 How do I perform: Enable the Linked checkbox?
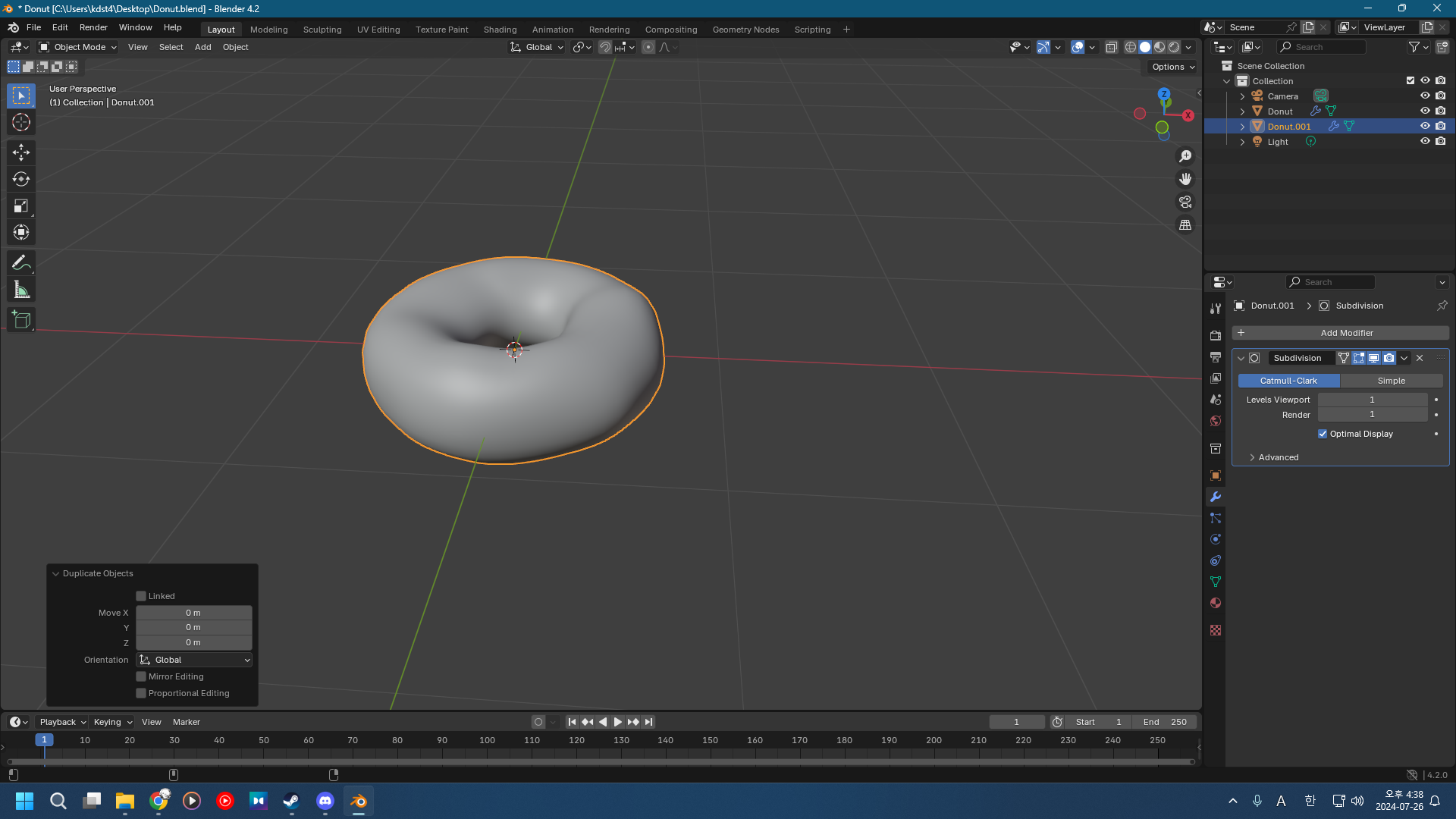(141, 596)
